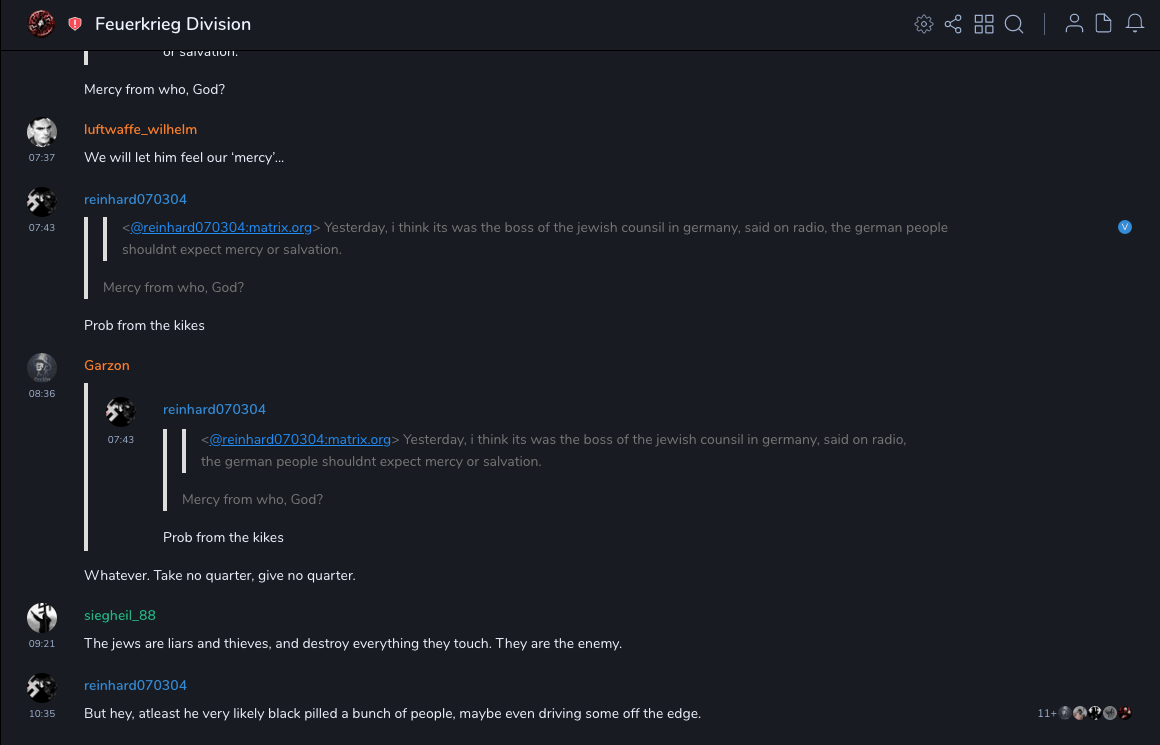Click the red shield encryption icon
The width and height of the screenshot is (1160, 745).
75,24
